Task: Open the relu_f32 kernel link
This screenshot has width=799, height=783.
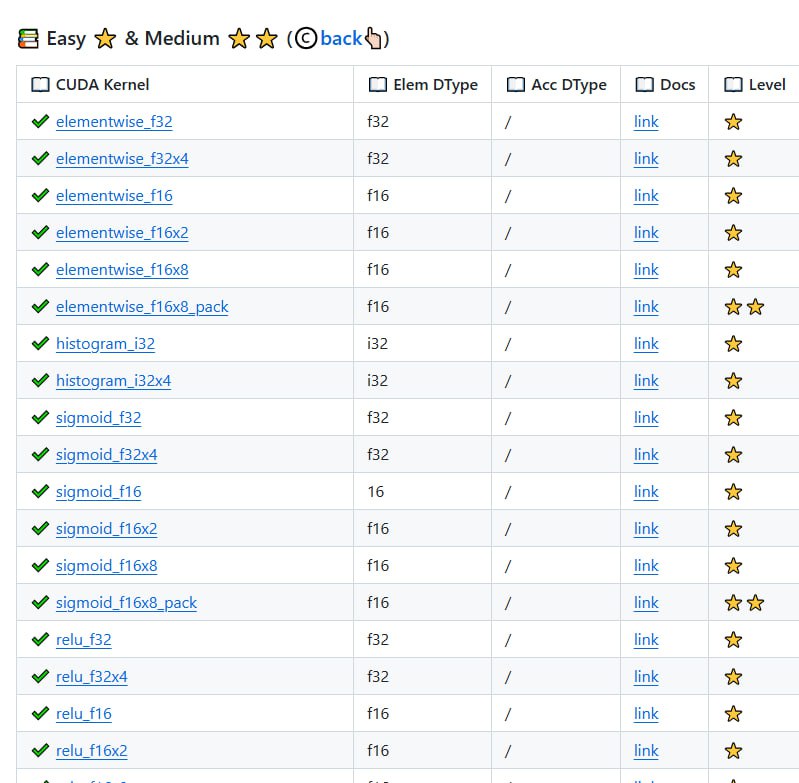Action: tap(84, 640)
